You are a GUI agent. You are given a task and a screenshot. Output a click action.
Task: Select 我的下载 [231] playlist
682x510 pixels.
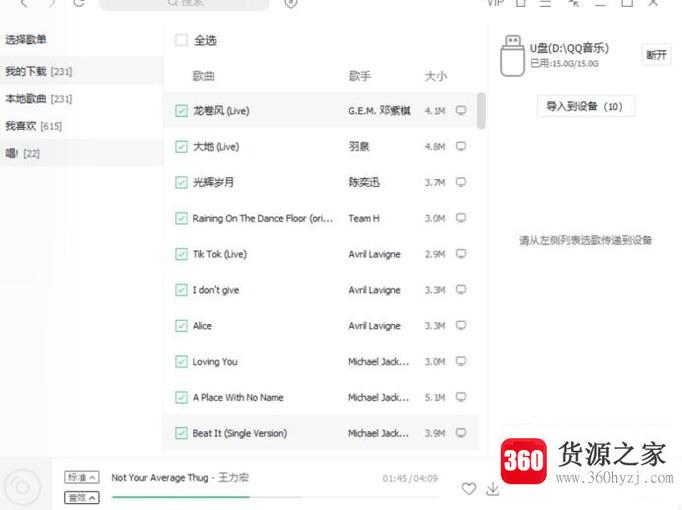point(82,71)
